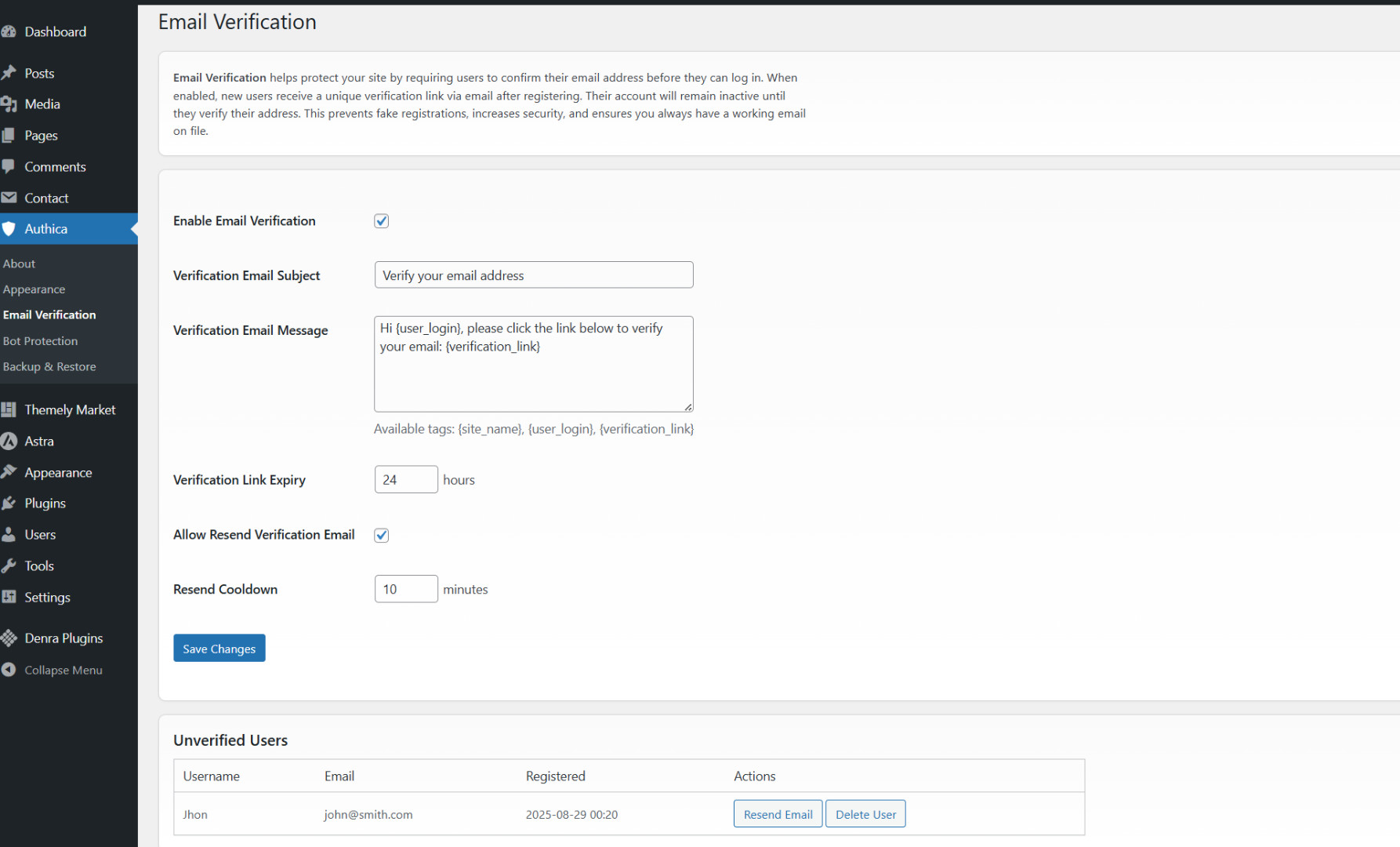
Task: Disable the Enable Email Verification checkbox
Action: click(382, 221)
